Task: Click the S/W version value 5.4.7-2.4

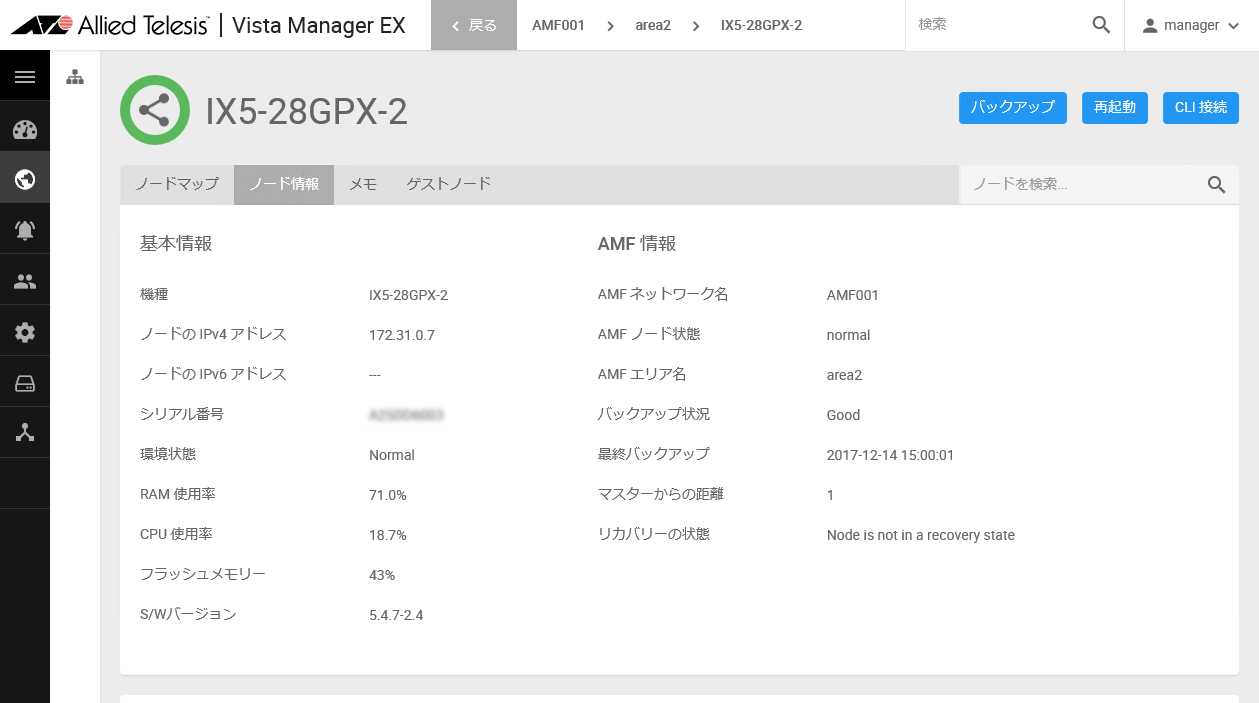Action: pos(396,615)
